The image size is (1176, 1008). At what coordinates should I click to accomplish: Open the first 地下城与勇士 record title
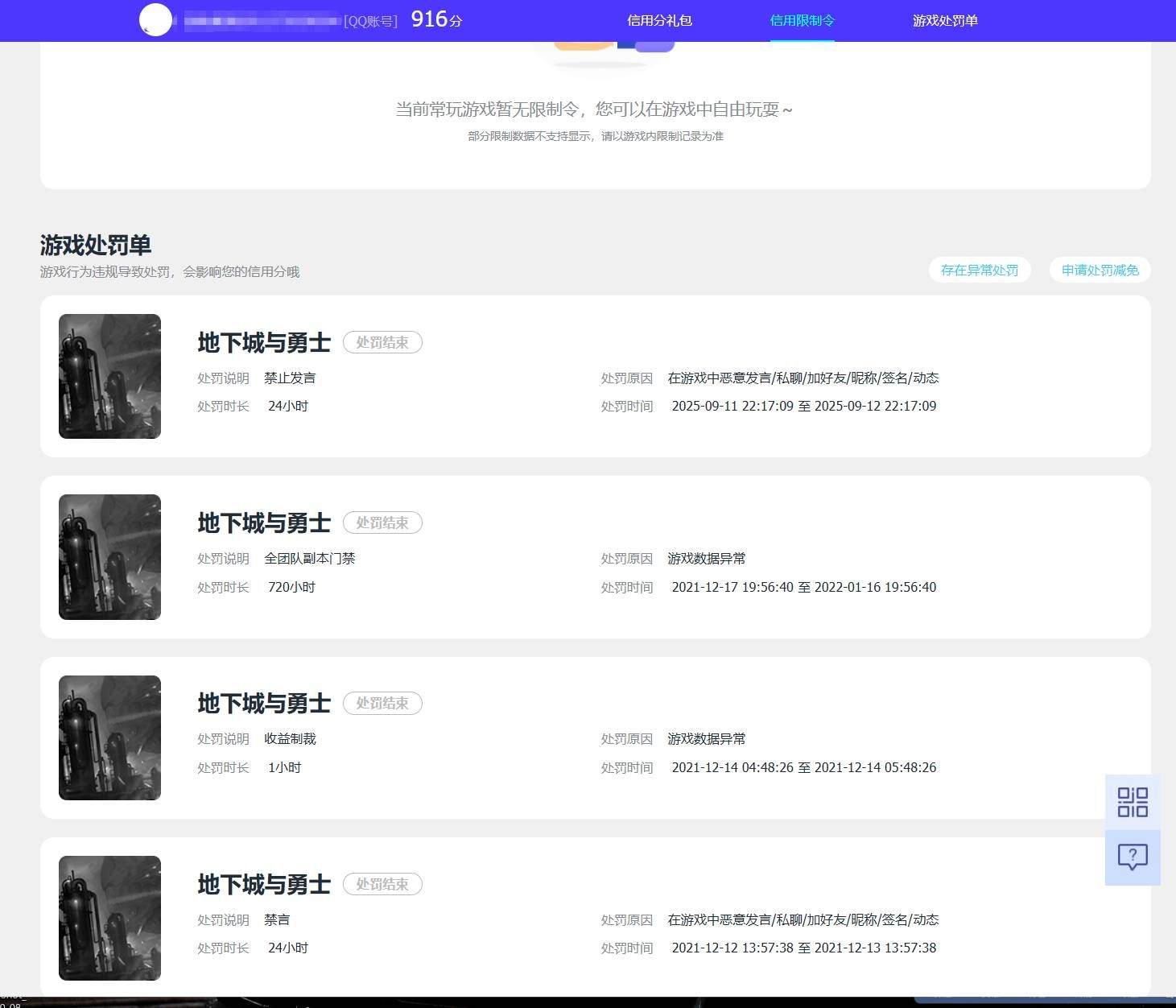pos(264,343)
